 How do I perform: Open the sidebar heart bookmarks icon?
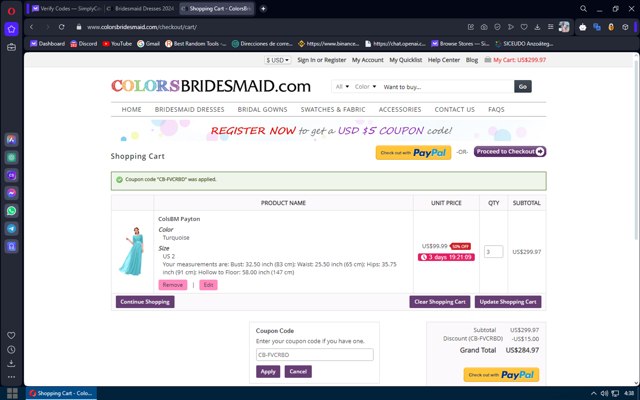pos(11,335)
